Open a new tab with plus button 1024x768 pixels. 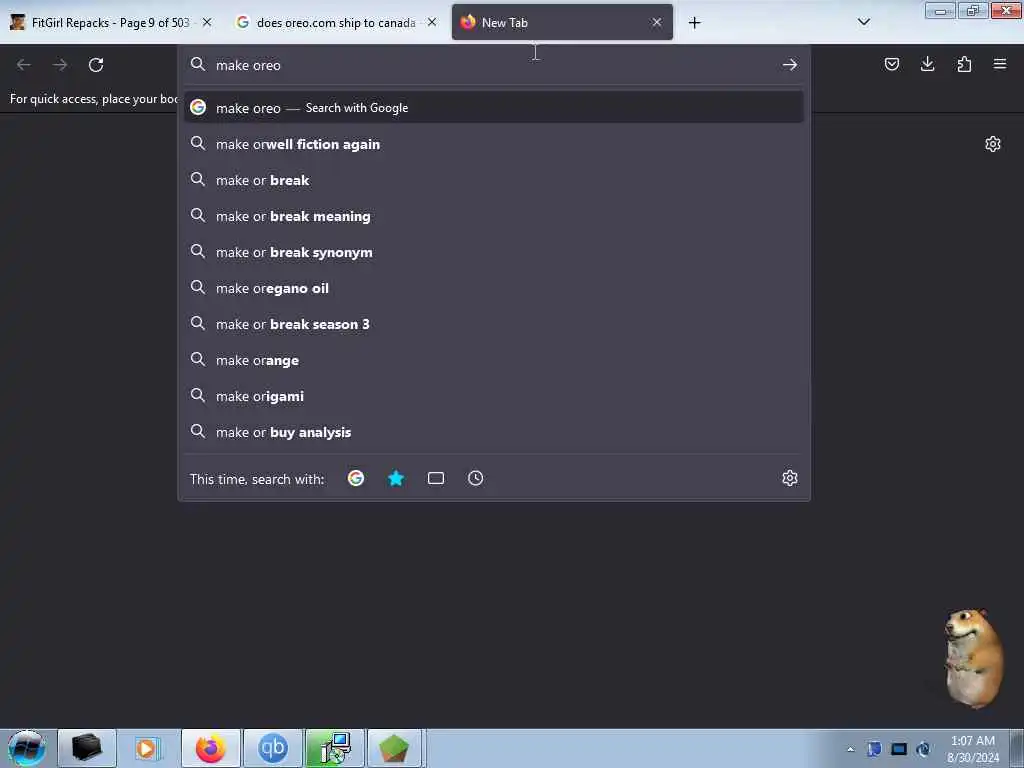[x=694, y=23]
